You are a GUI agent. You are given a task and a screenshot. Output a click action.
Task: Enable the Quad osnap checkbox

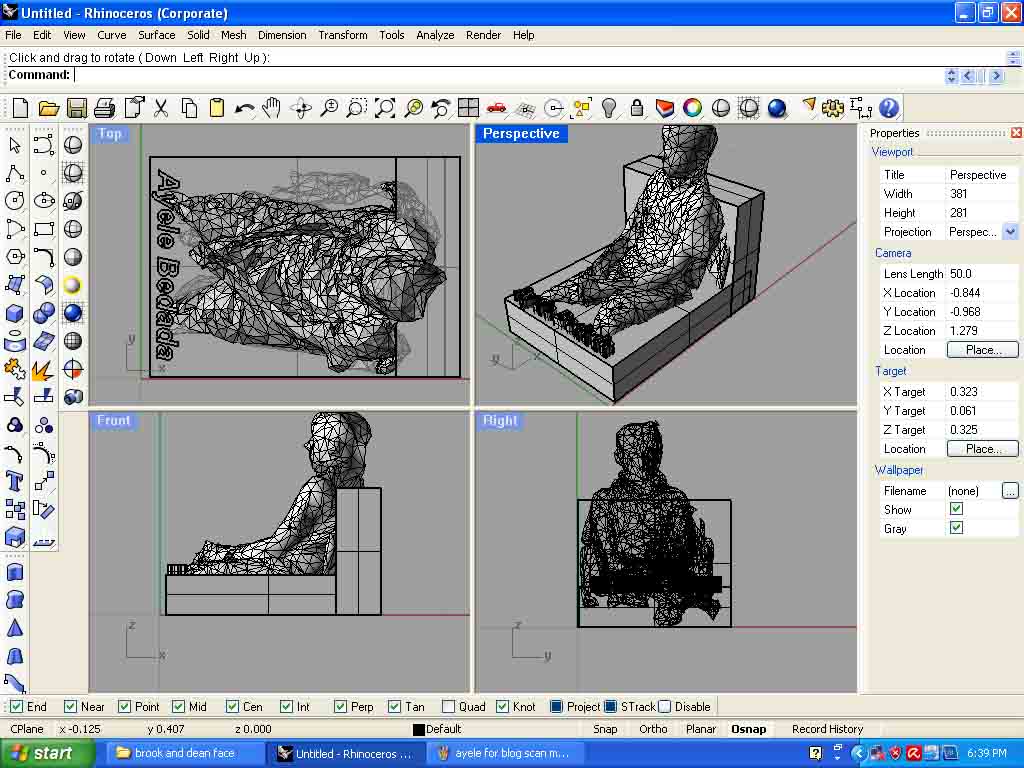tap(448, 707)
